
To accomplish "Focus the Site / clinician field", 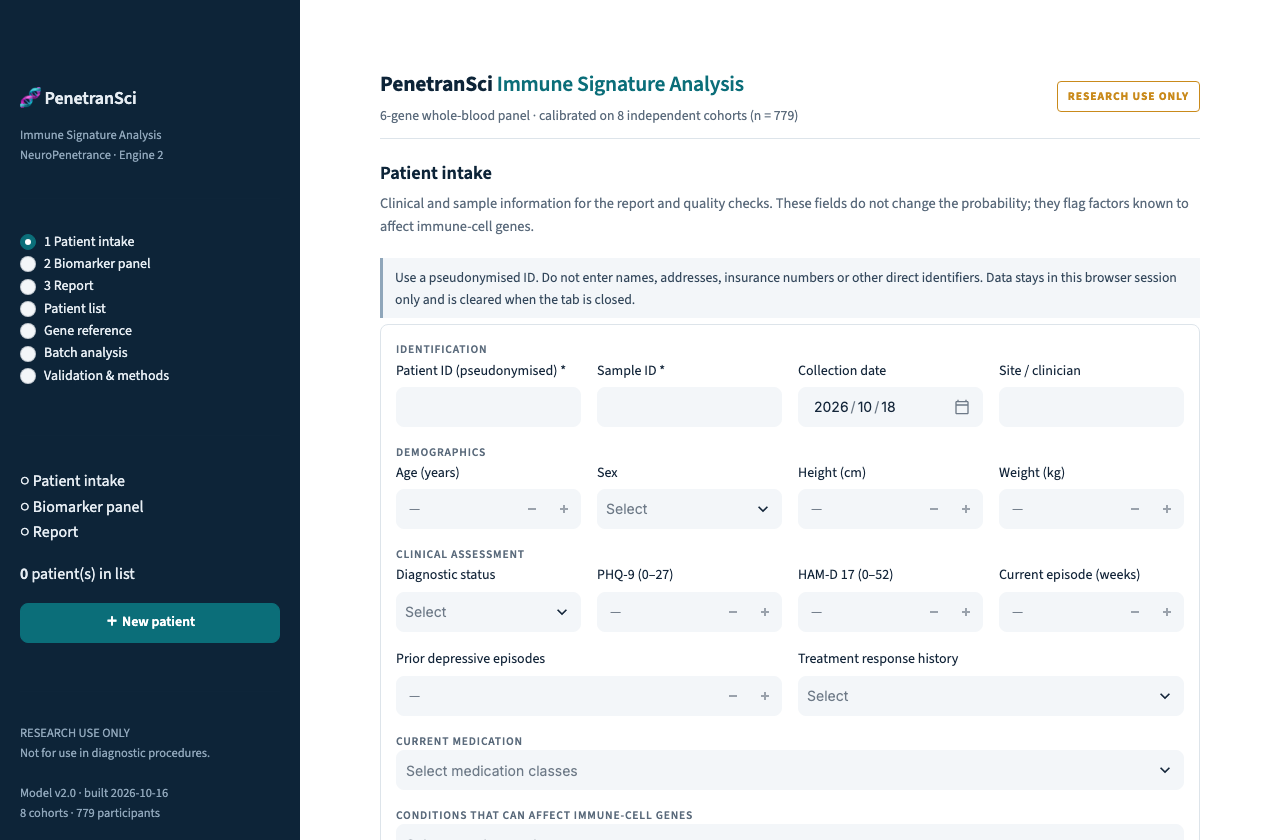I will coord(1091,407).
